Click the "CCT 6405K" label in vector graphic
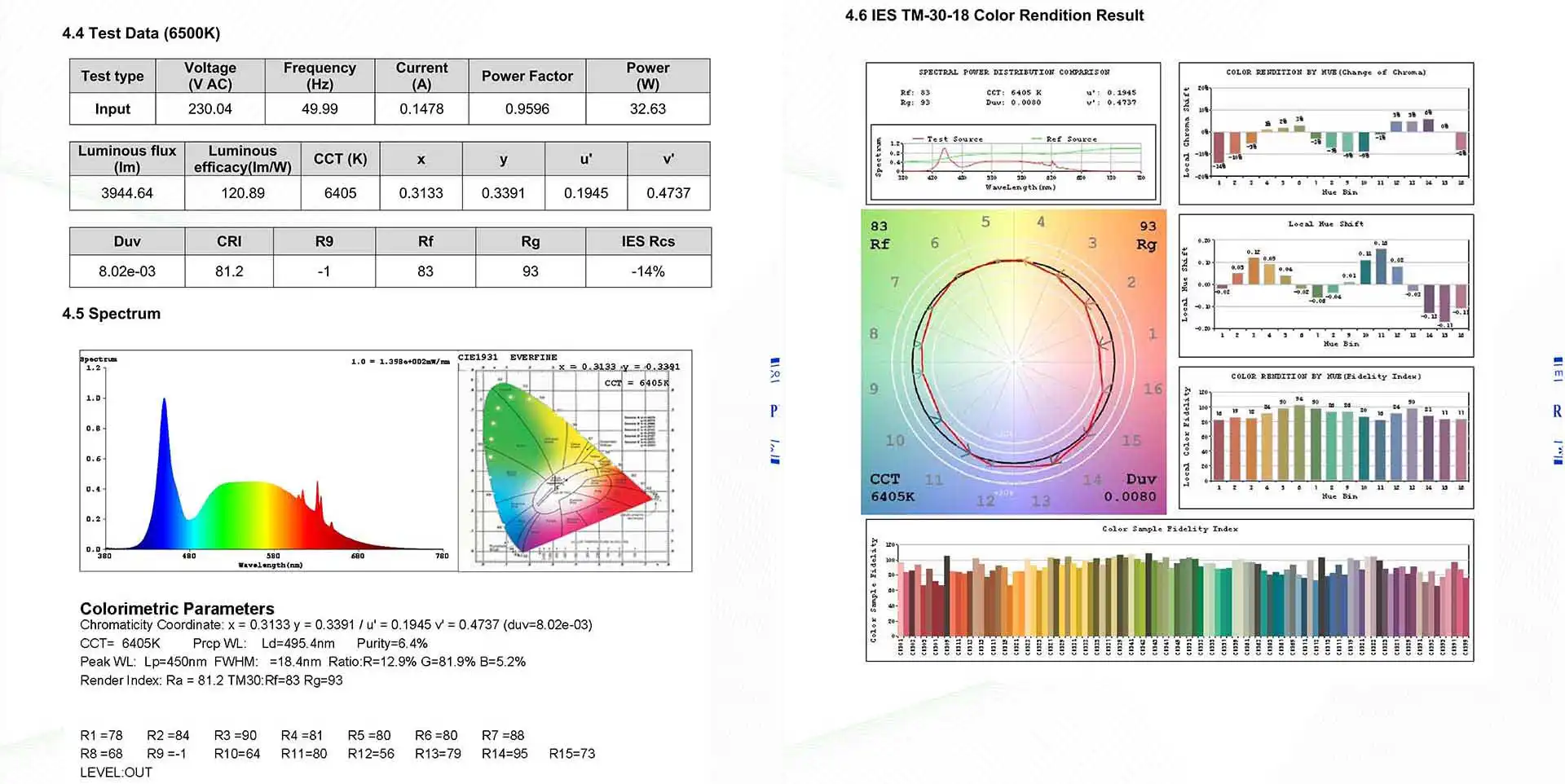This screenshot has width=1565, height=784. coord(891,487)
